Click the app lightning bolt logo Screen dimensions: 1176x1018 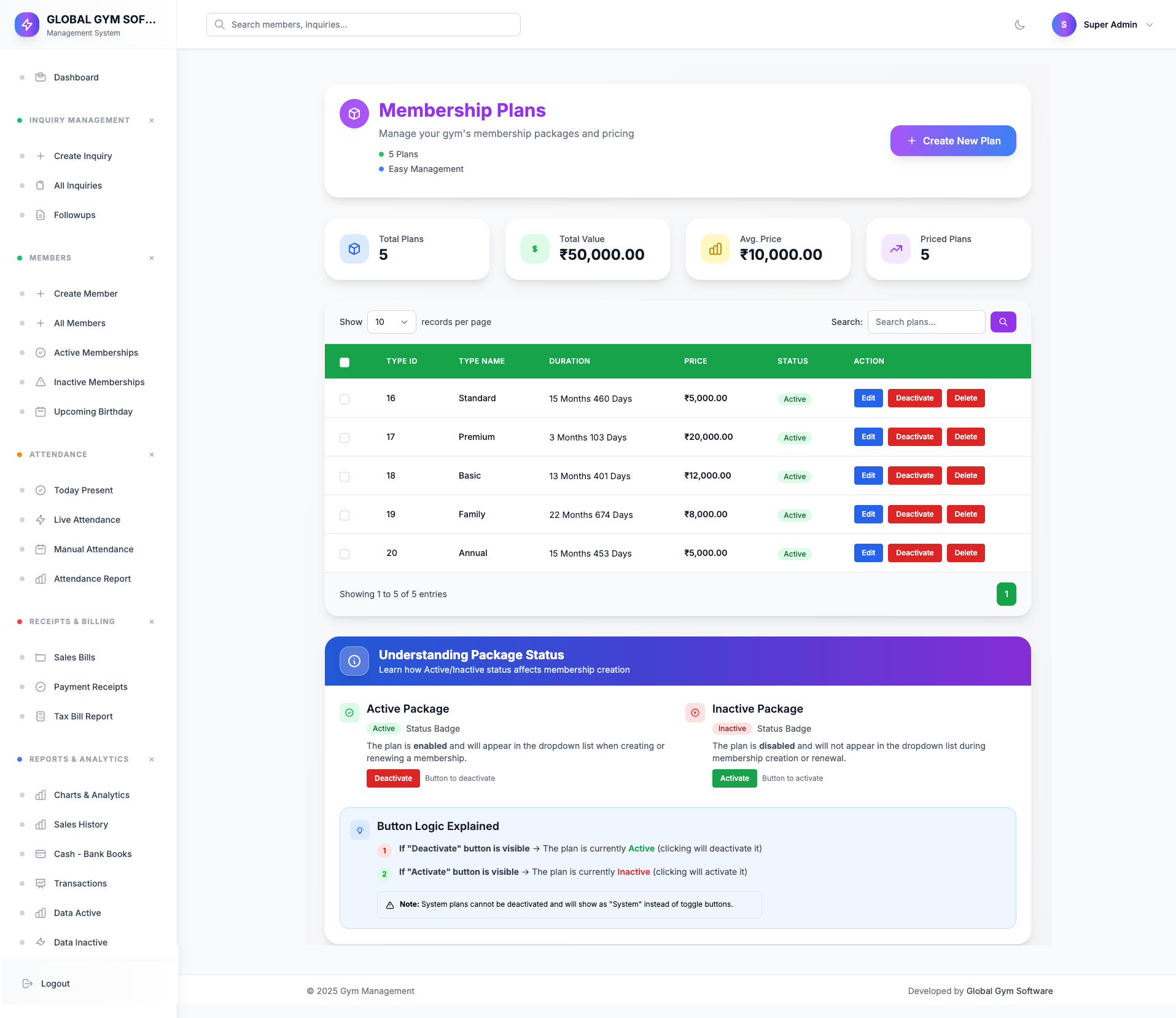click(x=27, y=25)
